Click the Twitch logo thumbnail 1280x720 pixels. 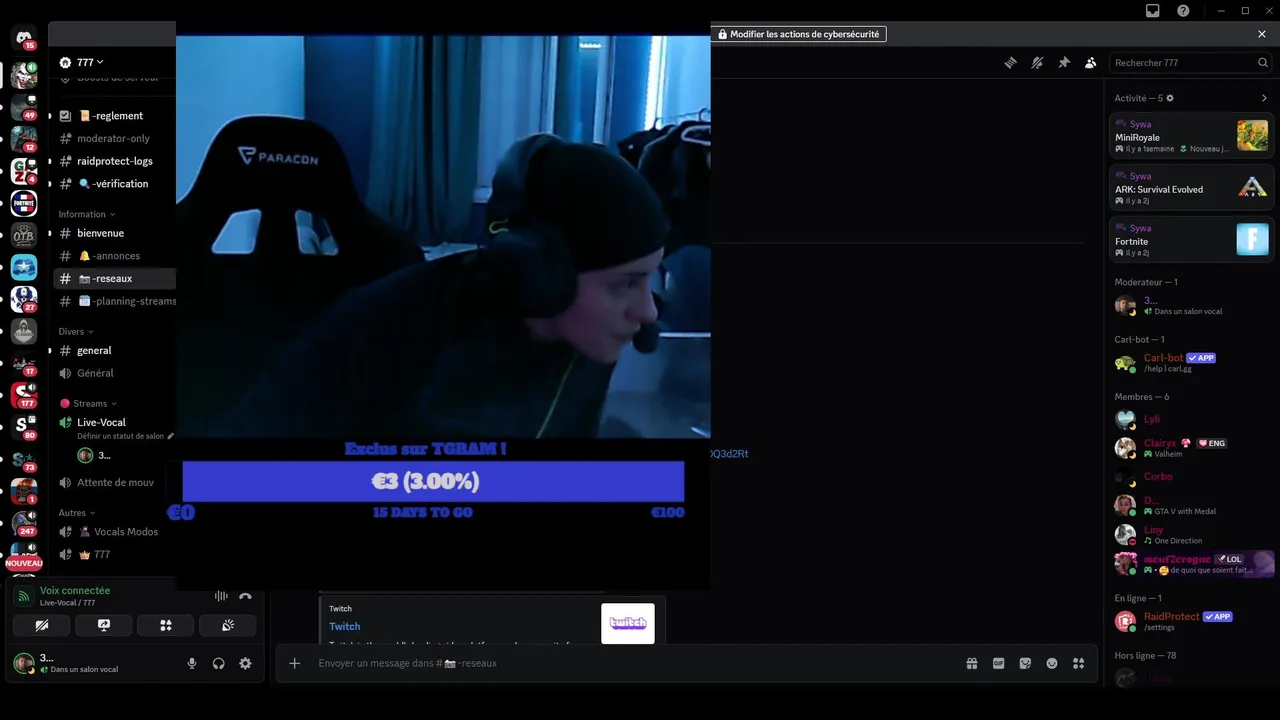pyautogui.click(x=628, y=623)
